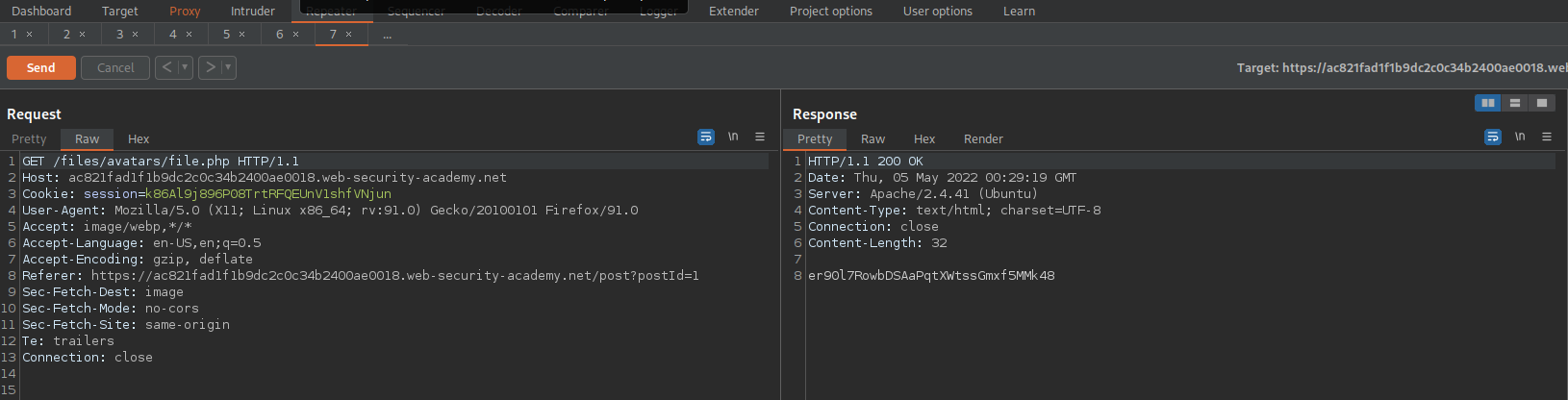Click the User-Agent header line
1568x400 pixels.
click(x=330, y=210)
